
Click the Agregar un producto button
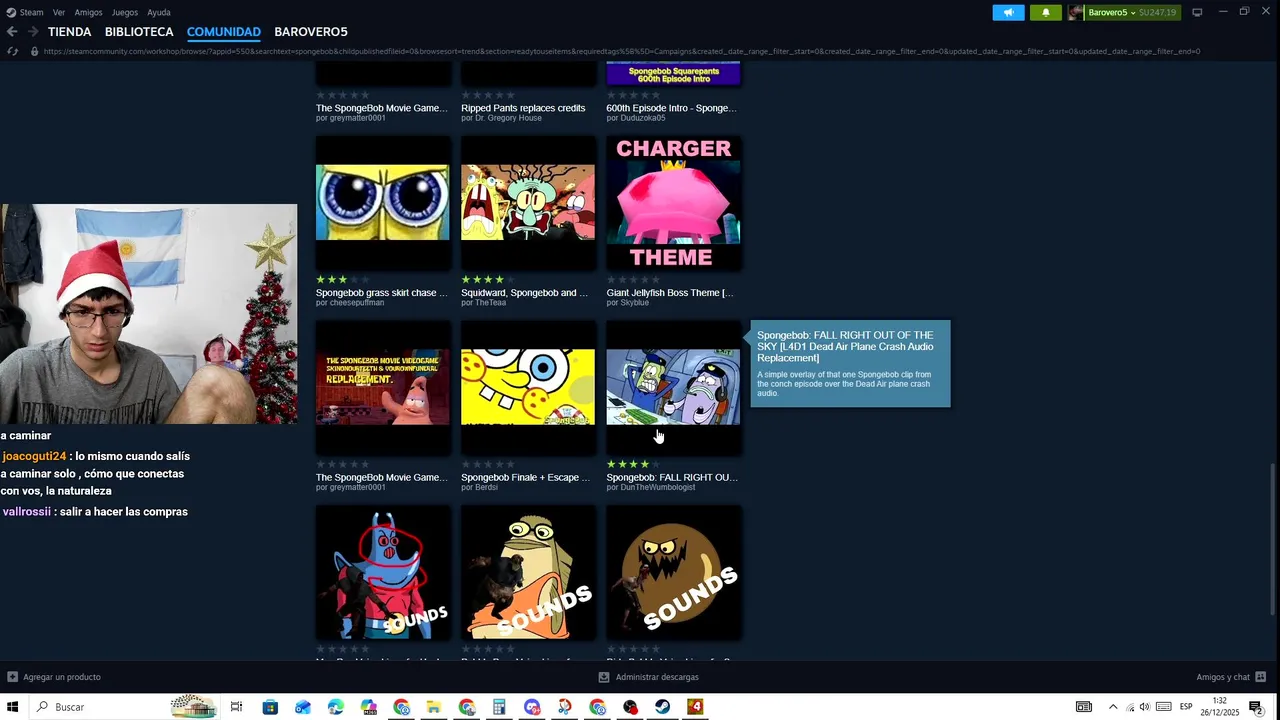coord(54,677)
